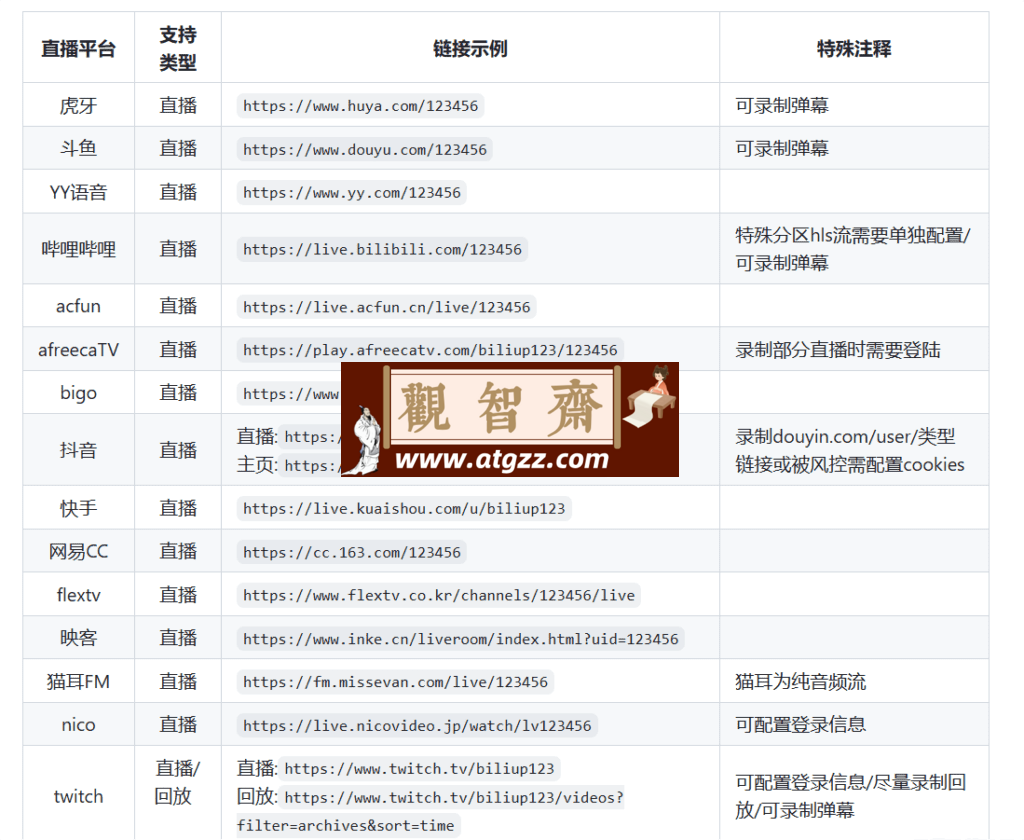Select the 猫耳FM platform cell
Screen dimensions: 1024x840
(x=78, y=681)
